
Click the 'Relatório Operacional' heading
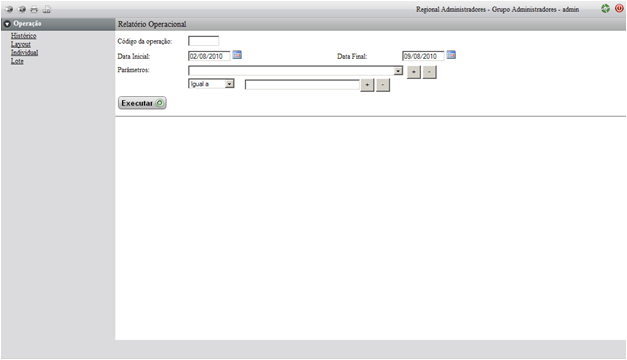tap(152, 24)
